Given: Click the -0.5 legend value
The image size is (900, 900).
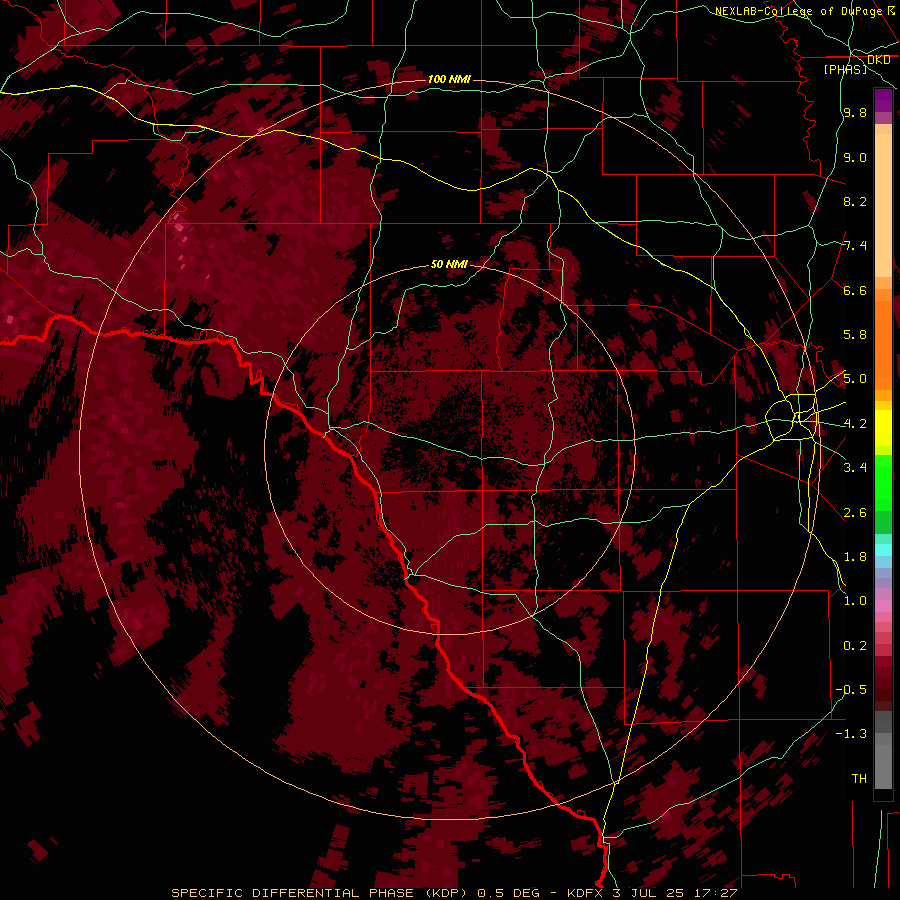Looking at the screenshot, I should 851,690.
